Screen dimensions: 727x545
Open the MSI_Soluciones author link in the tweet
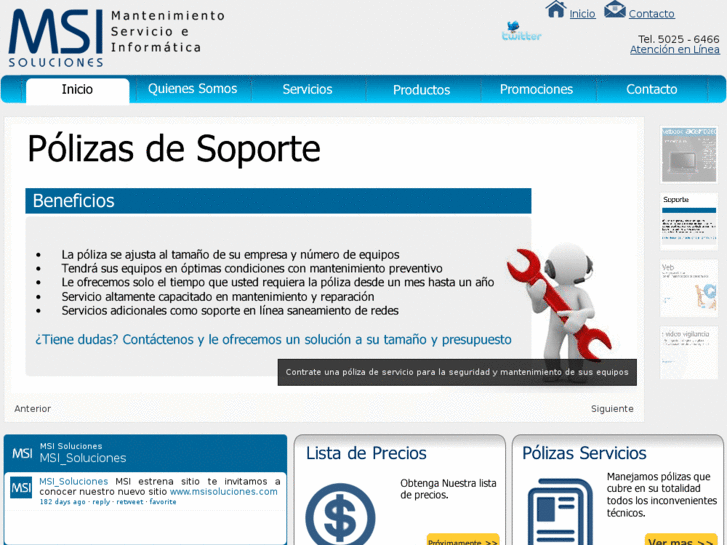(x=73, y=481)
